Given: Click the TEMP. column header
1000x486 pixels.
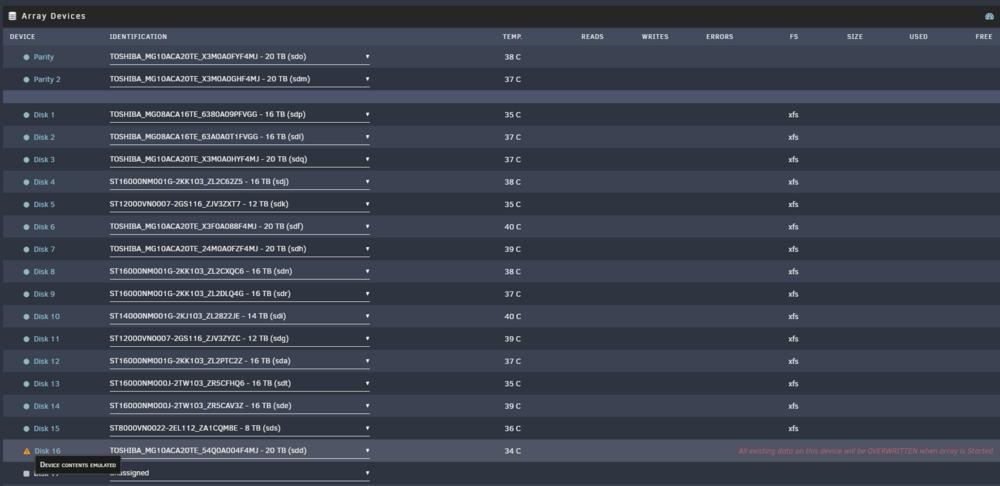Looking at the screenshot, I should coord(513,37).
